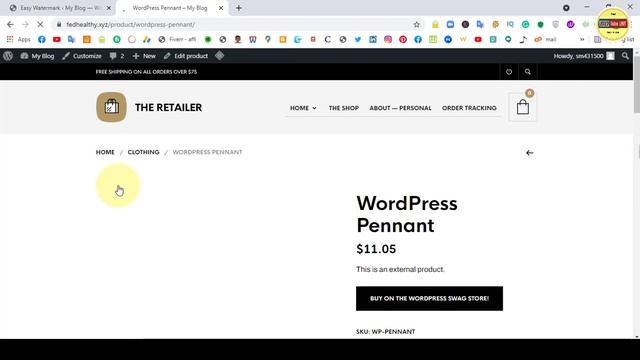The width and height of the screenshot is (640, 360).
Task: Open ABOUT — PERSONAL page
Action: click(x=400, y=108)
